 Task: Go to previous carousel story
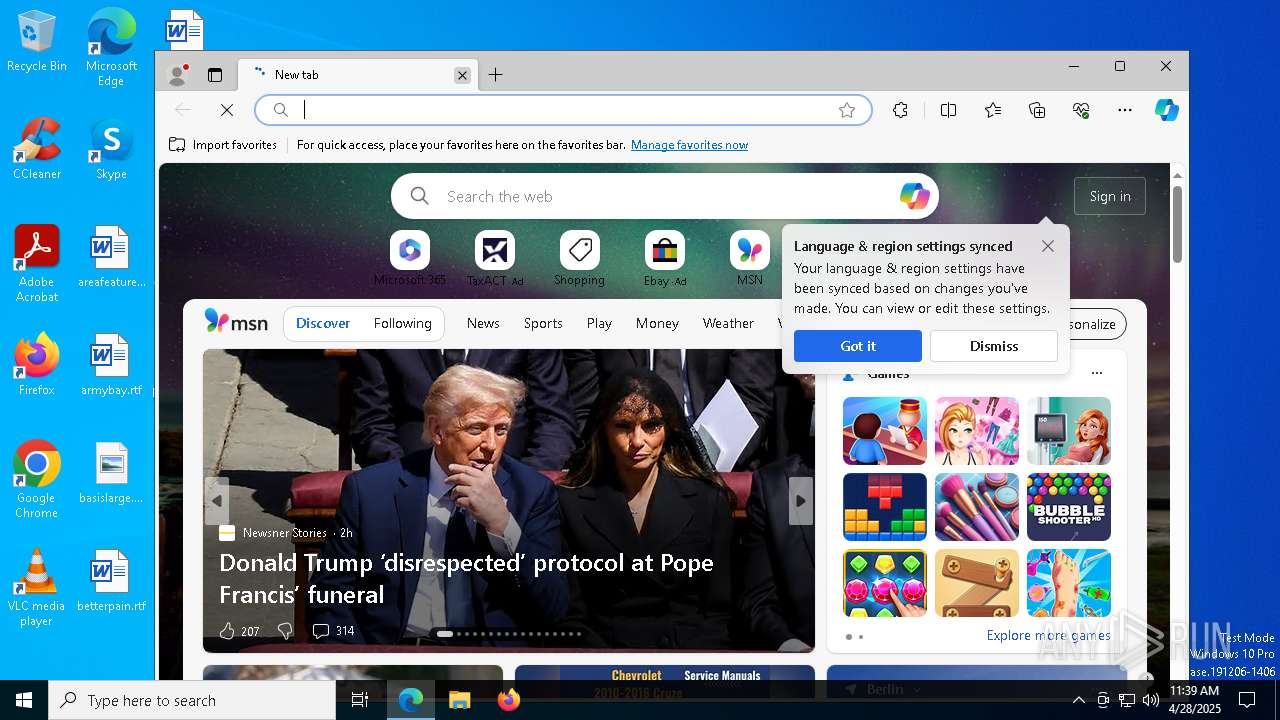[216, 501]
